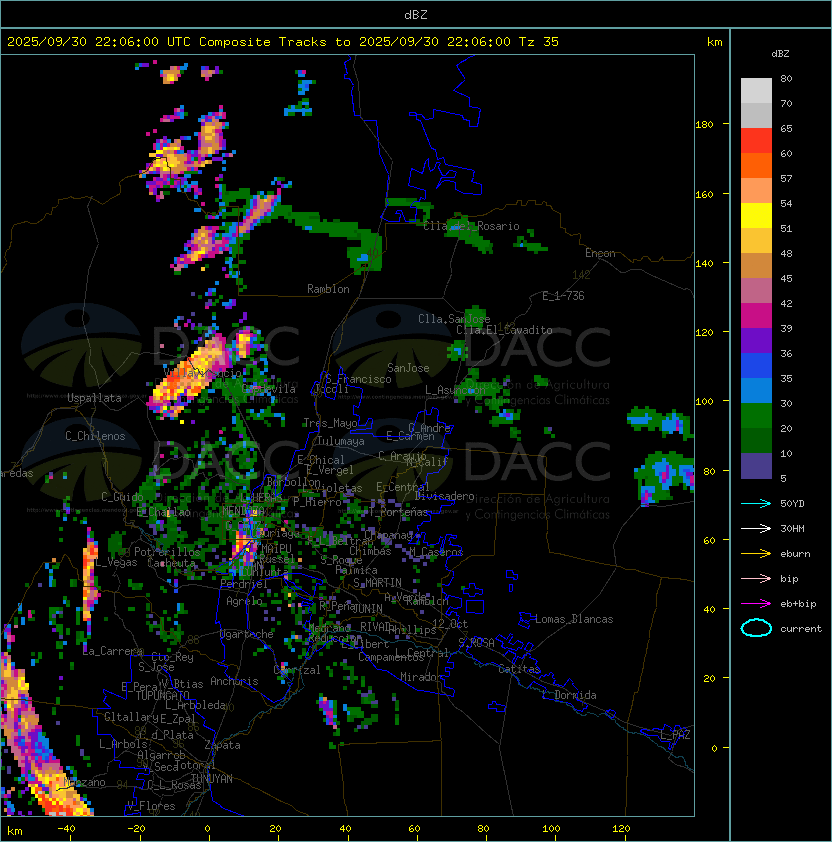Screen dimensions: 832x842
Task: Click the dBZ title at window top
Action: pos(416,14)
